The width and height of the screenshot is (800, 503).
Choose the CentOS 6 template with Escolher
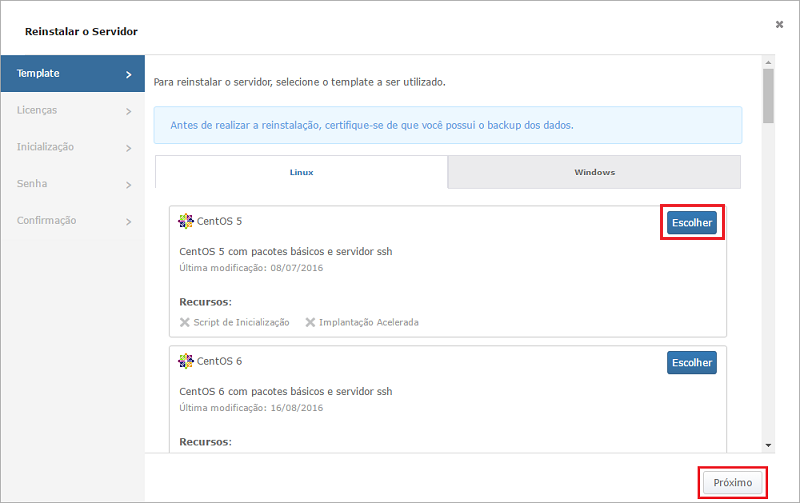click(x=692, y=362)
